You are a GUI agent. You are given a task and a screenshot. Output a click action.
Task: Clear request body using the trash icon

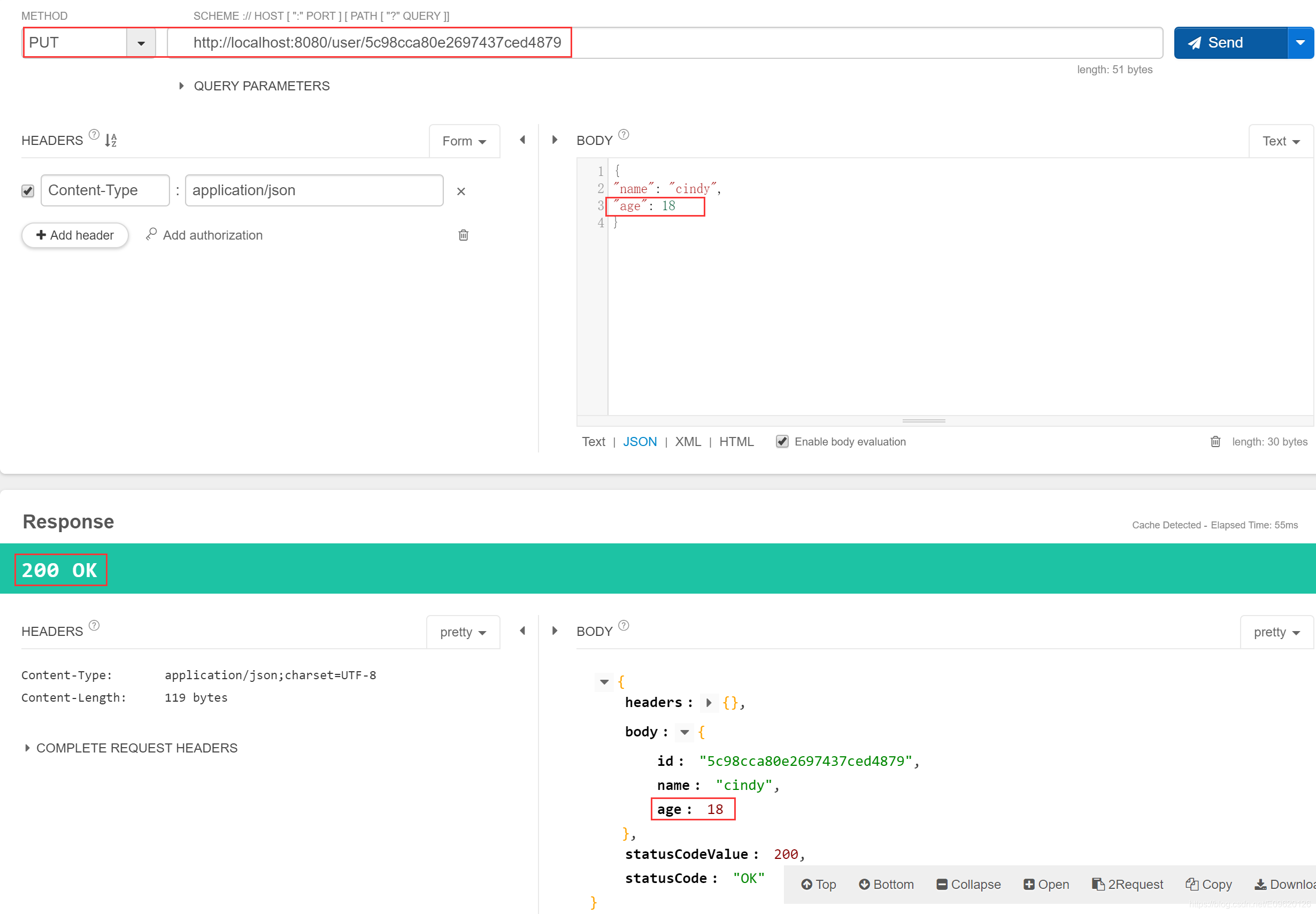pos(1215,442)
